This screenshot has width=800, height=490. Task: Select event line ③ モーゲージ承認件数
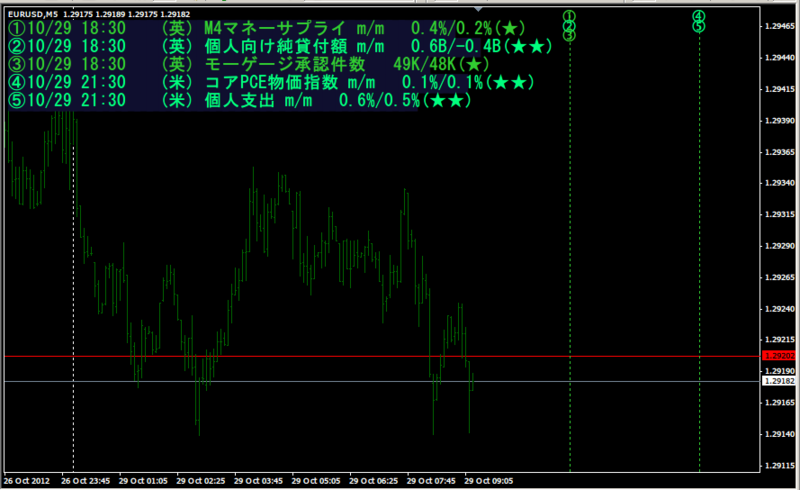click(x=249, y=64)
